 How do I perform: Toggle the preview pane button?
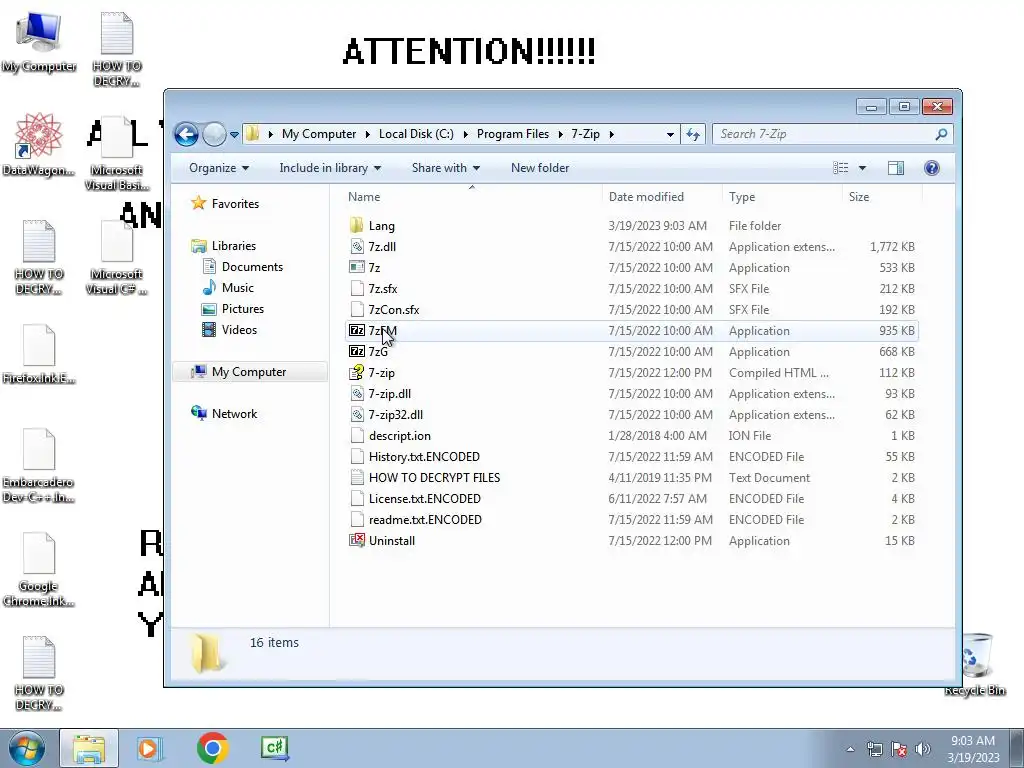click(895, 168)
